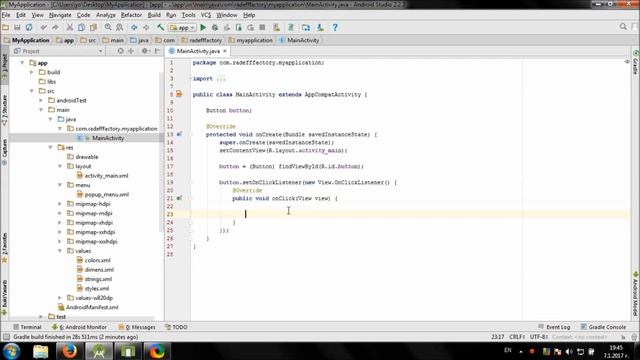The height and width of the screenshot is (360, 640).
Task: Click the Synchronize toolbar icon
Action: click(29, 27)
